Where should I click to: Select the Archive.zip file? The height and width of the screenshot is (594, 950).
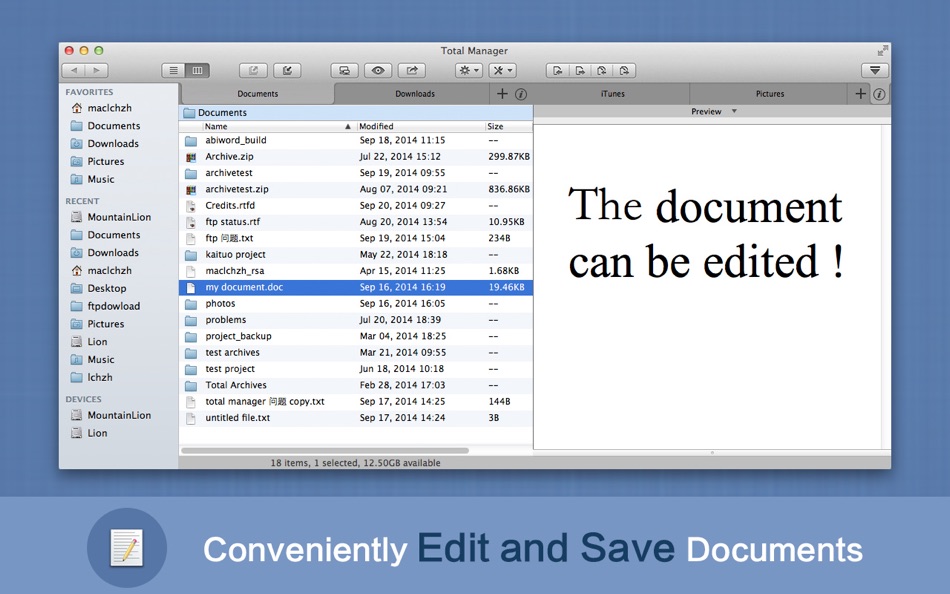[356, 157]
